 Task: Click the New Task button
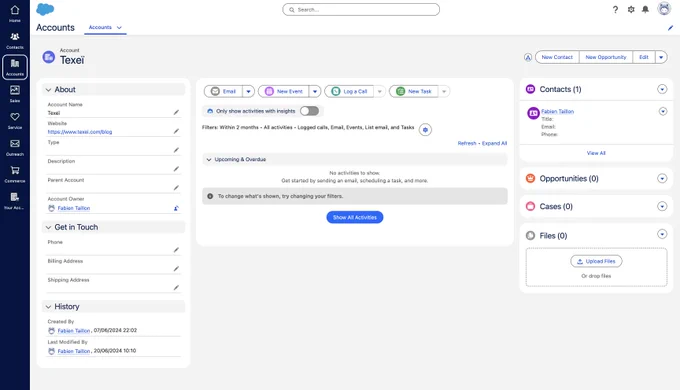click(x=414, y=92)
